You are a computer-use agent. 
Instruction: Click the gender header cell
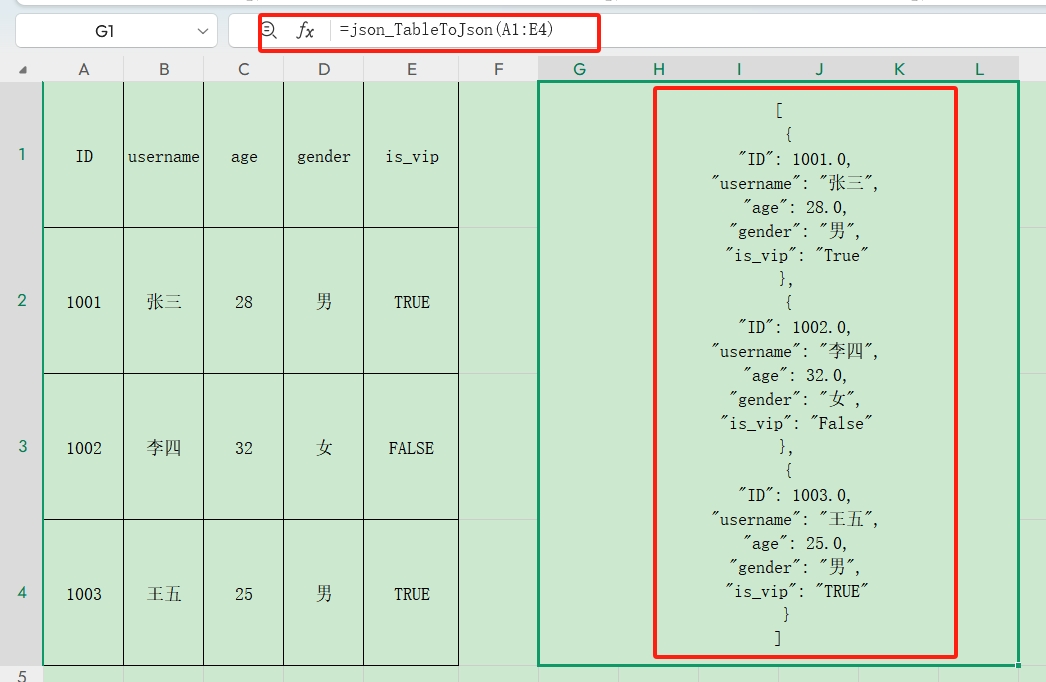coord(324,155)
